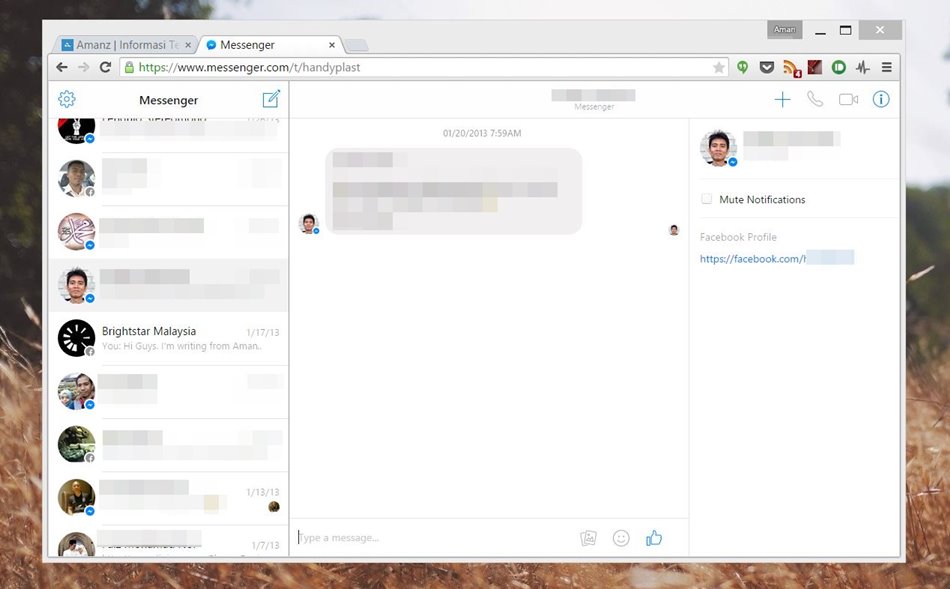Go forward in browser
The height and width of the screenshot is (589, 950).
[x=84, y=67]
